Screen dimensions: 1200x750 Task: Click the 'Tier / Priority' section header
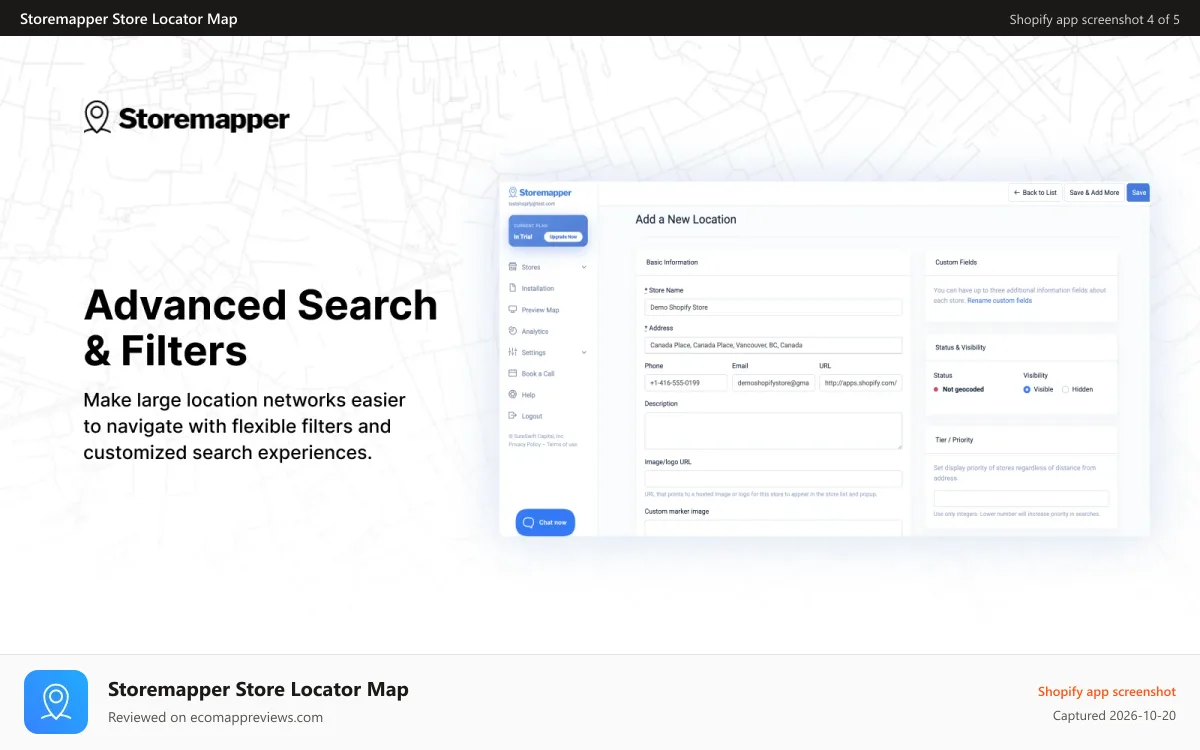tap(954, 439)
